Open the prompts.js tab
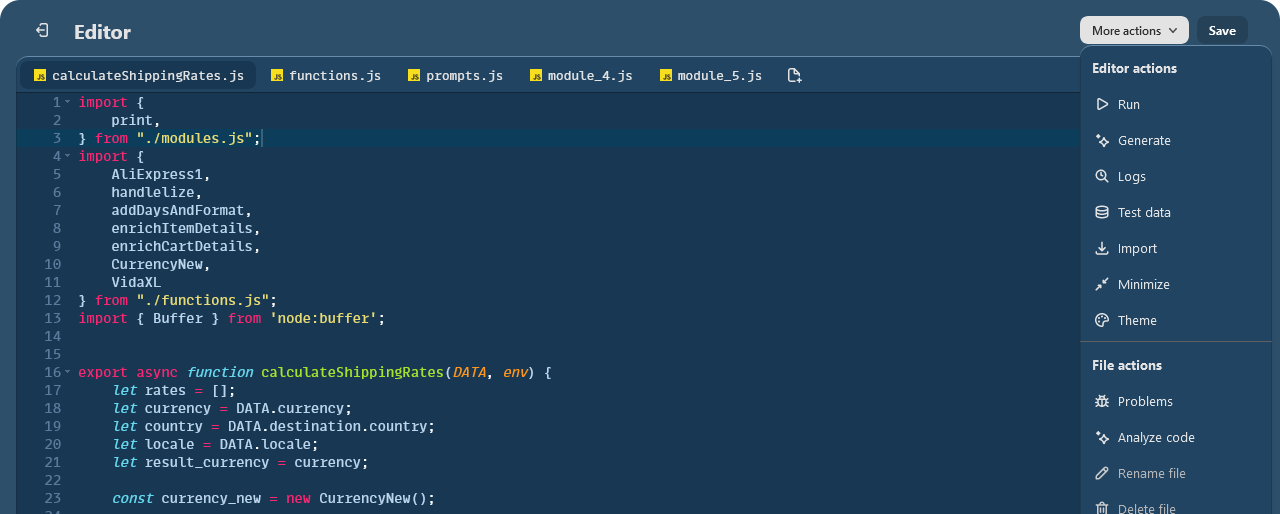 coord(454,76)
